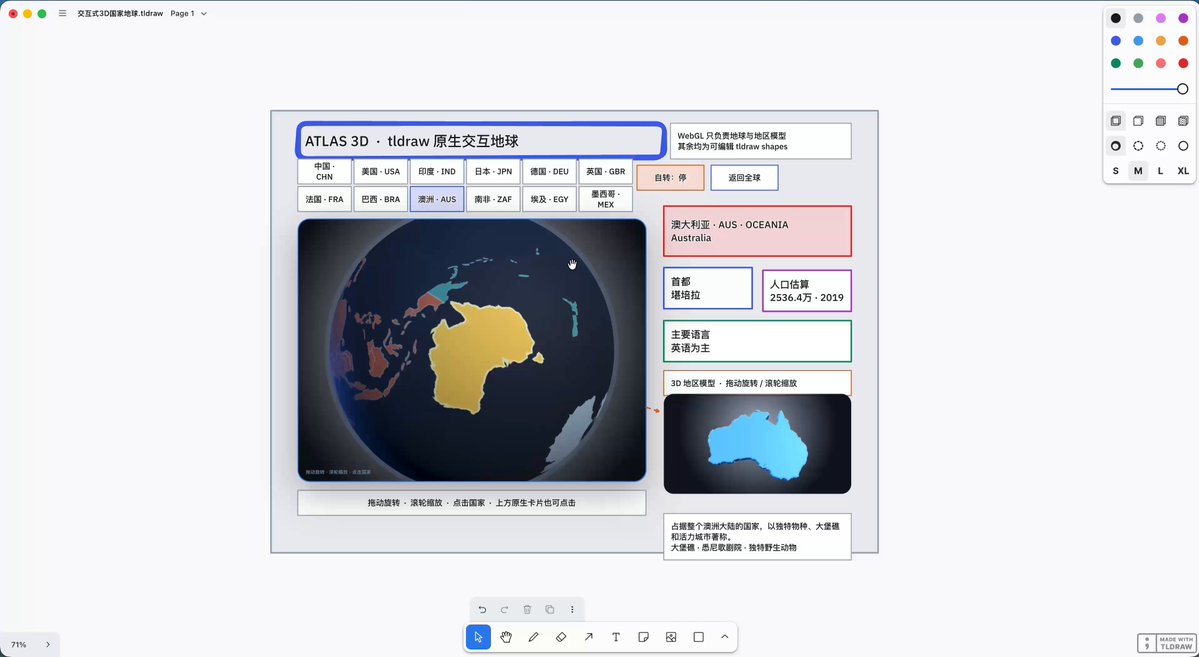1199x657 pixels.
Task: Duplicate the selected shape
Action: [549, 610]
